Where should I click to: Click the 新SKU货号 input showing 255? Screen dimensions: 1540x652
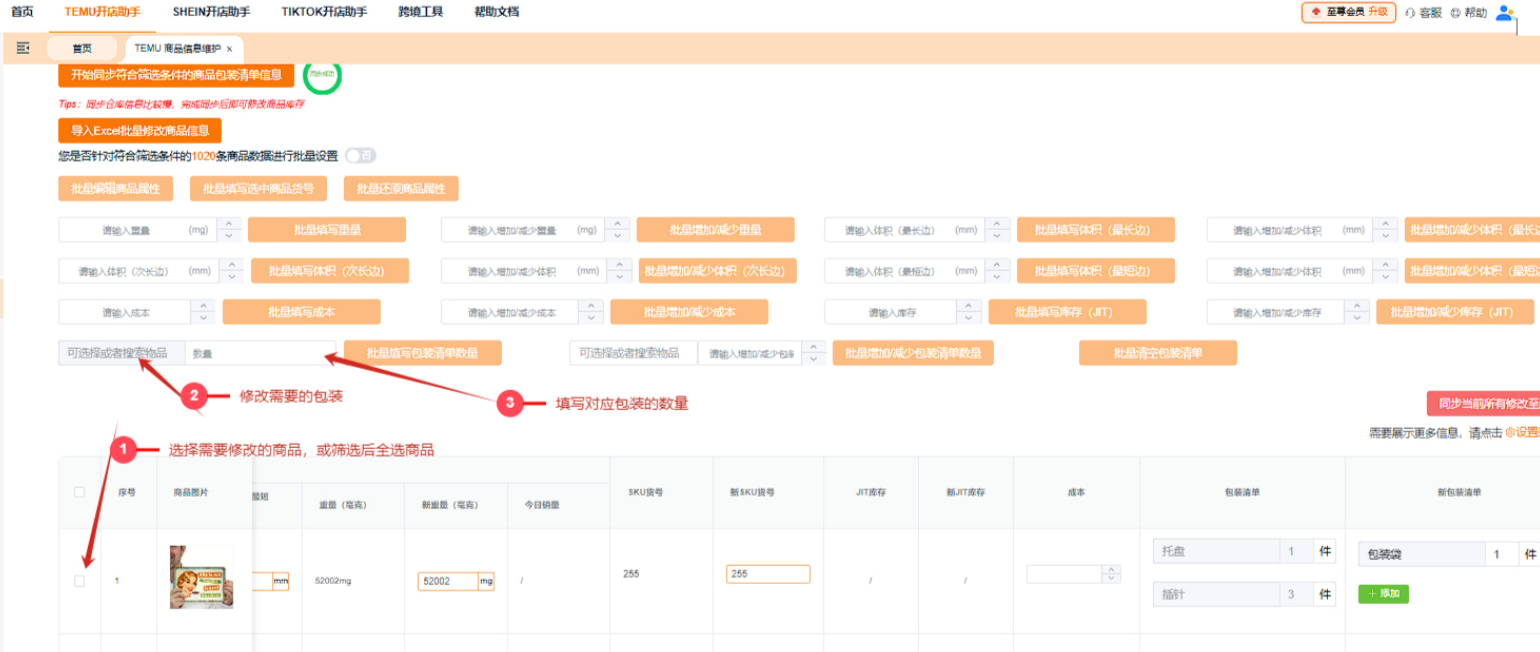click(768, 573)
